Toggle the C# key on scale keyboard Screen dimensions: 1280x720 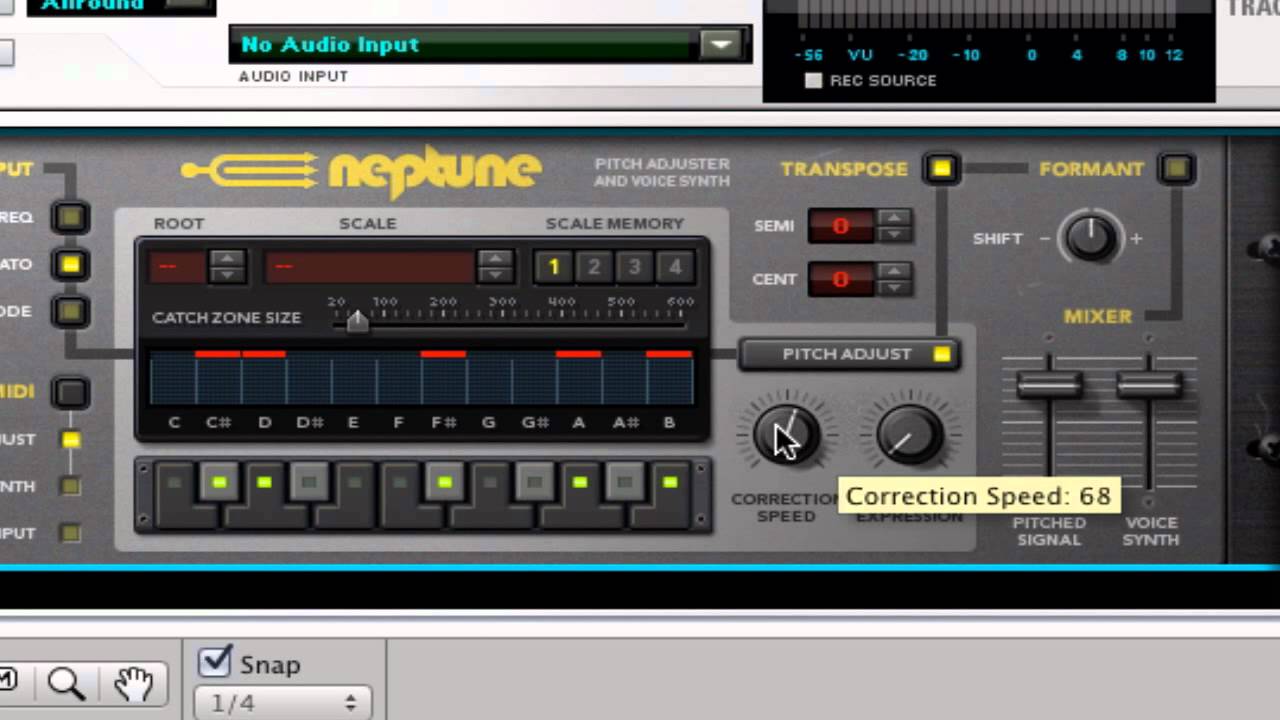[x=220, y=483]
